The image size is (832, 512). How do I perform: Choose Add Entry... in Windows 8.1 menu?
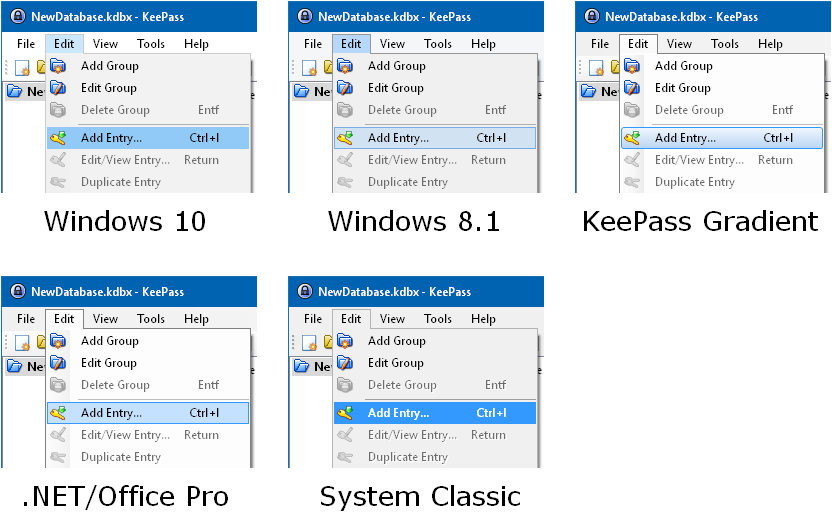tap(398, 138)
